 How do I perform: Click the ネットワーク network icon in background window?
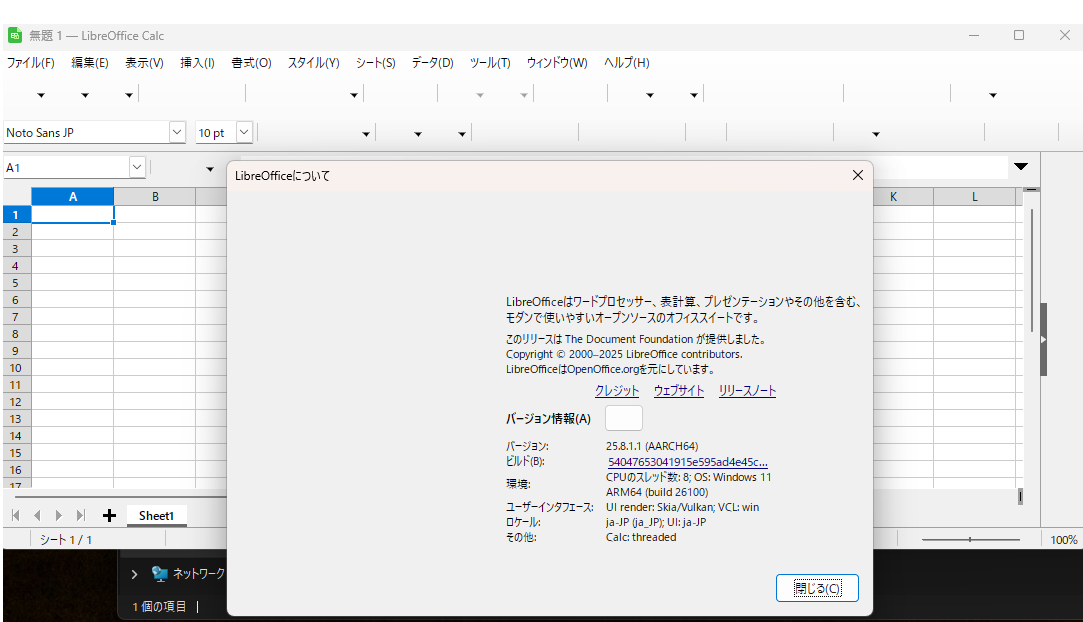(x=160, y=574)
